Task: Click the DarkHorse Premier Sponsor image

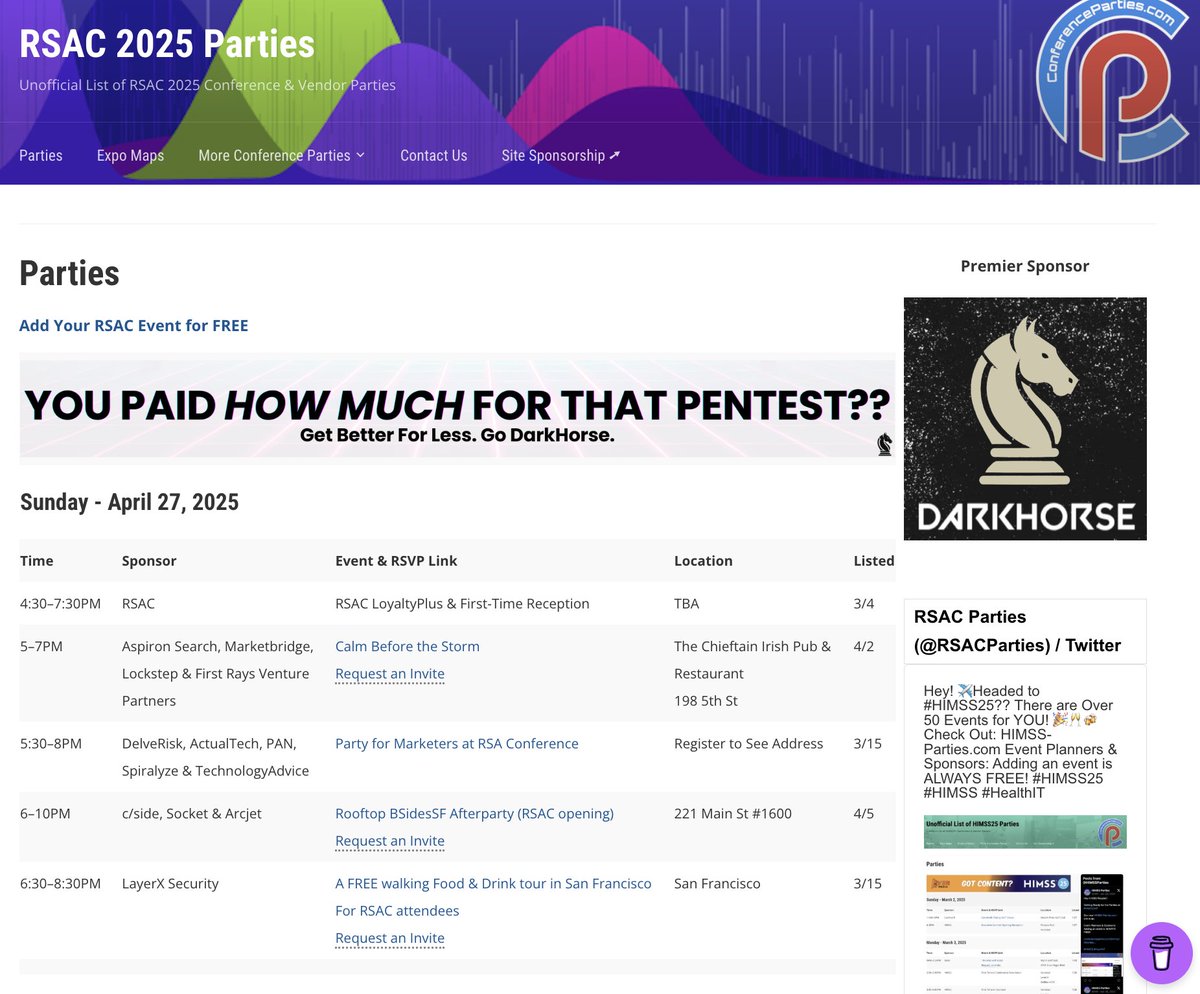Action: coord(1025,419)
